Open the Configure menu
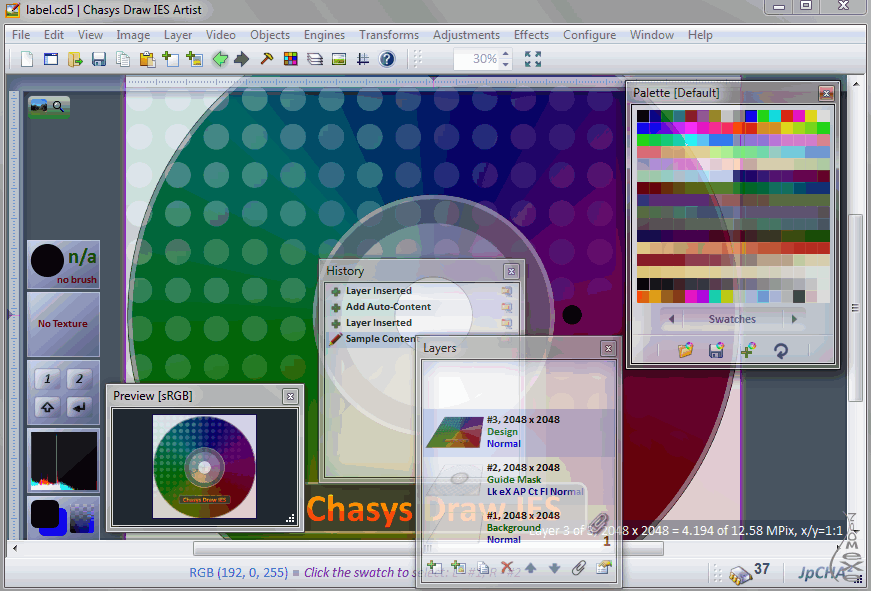 (x=589, y=34)
